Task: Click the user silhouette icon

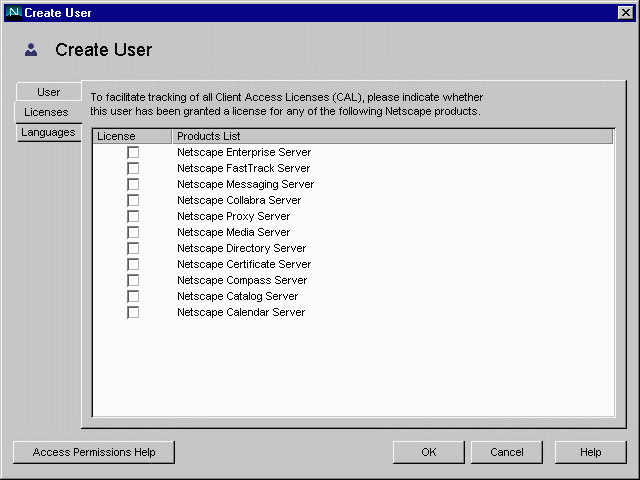Action: (x=31, y=50)
